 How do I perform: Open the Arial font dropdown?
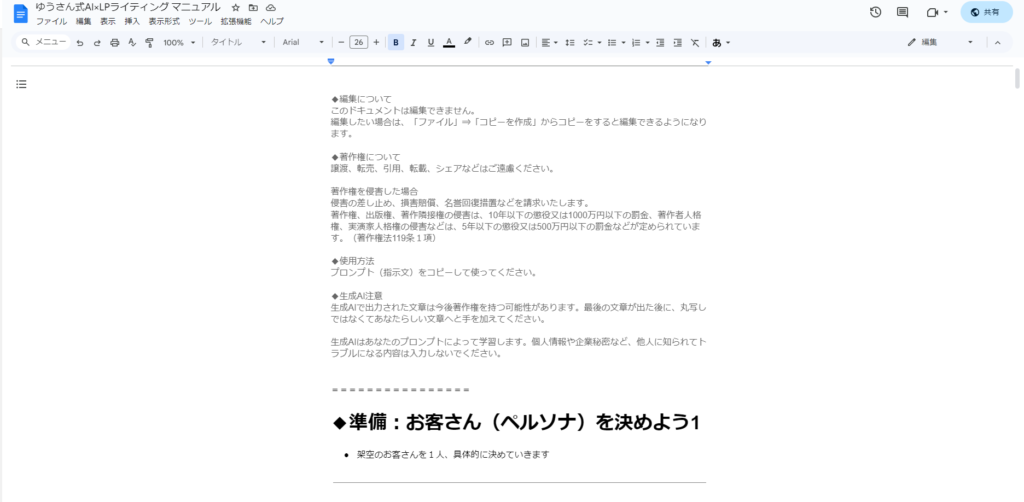point(303,43)
